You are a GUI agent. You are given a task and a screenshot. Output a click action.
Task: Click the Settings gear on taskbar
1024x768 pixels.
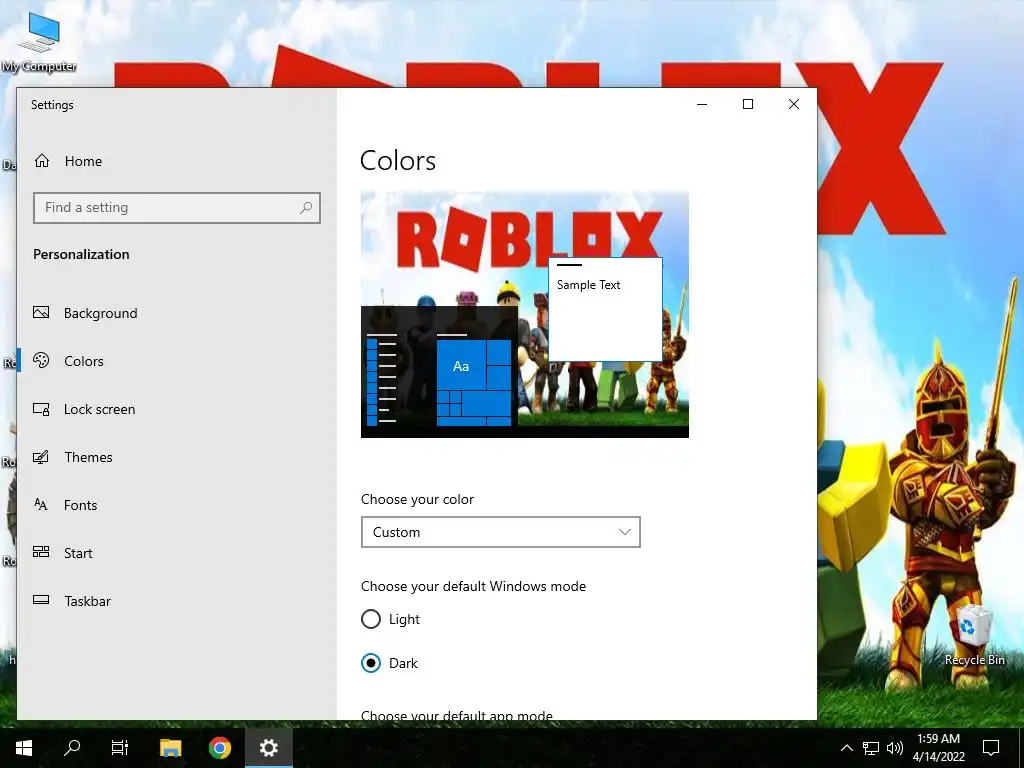268,748
